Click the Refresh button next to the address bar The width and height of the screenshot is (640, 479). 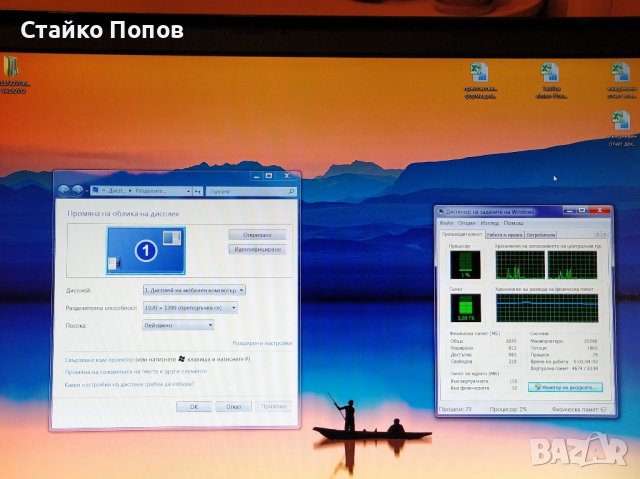click(198, 191)
